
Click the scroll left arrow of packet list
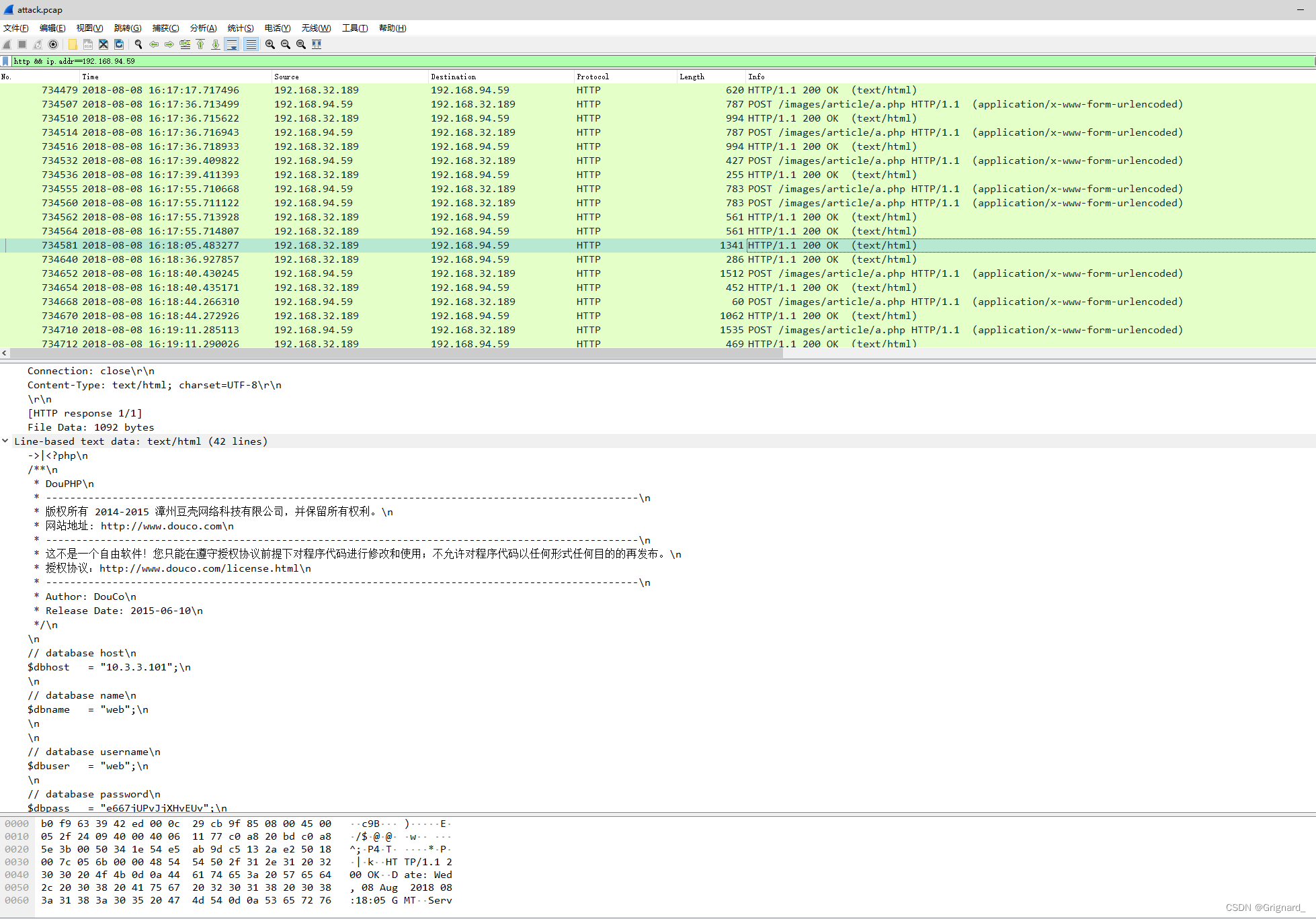5,353
